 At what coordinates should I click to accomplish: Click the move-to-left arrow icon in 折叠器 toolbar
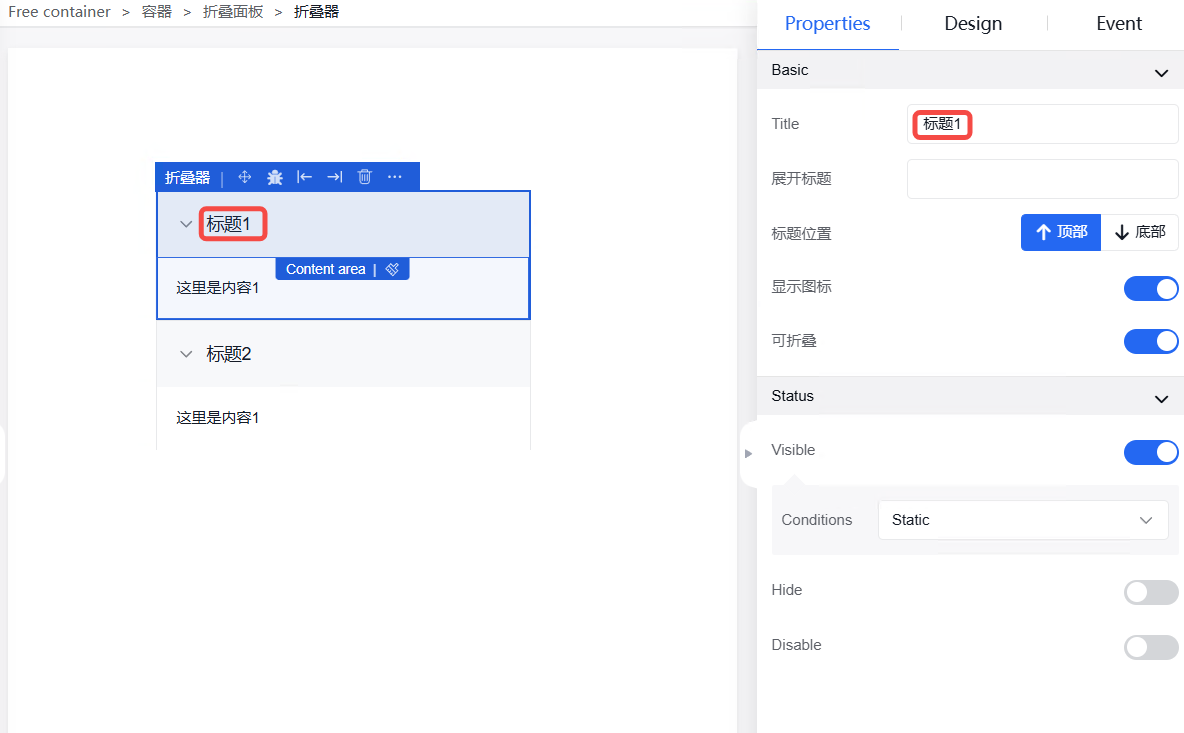[x=304, y=177]
